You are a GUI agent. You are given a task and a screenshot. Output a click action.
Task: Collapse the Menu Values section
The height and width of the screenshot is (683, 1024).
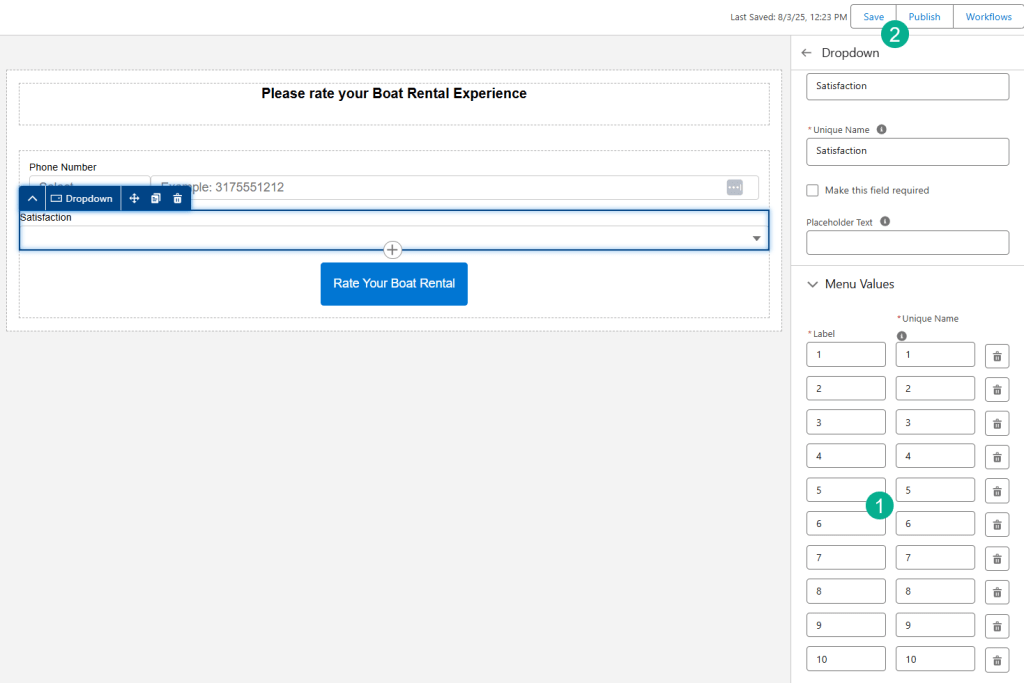[813, 284]
